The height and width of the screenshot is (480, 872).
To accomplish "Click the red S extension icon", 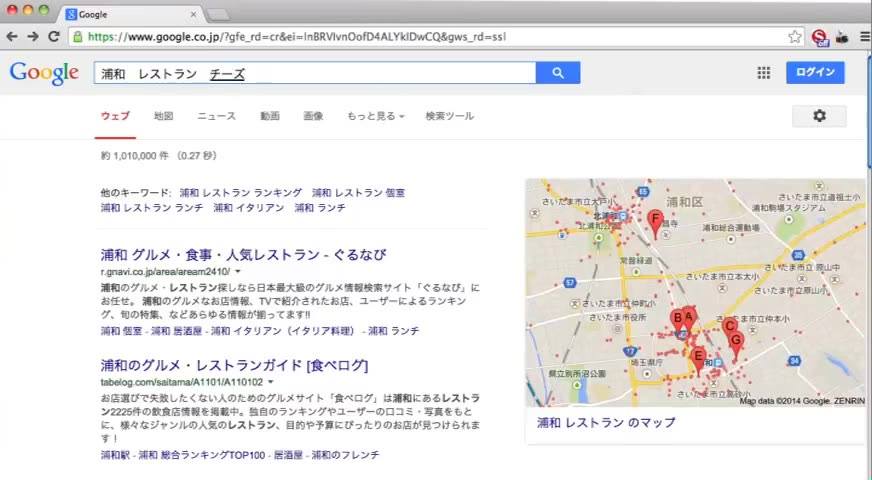I will pos(819,37).
